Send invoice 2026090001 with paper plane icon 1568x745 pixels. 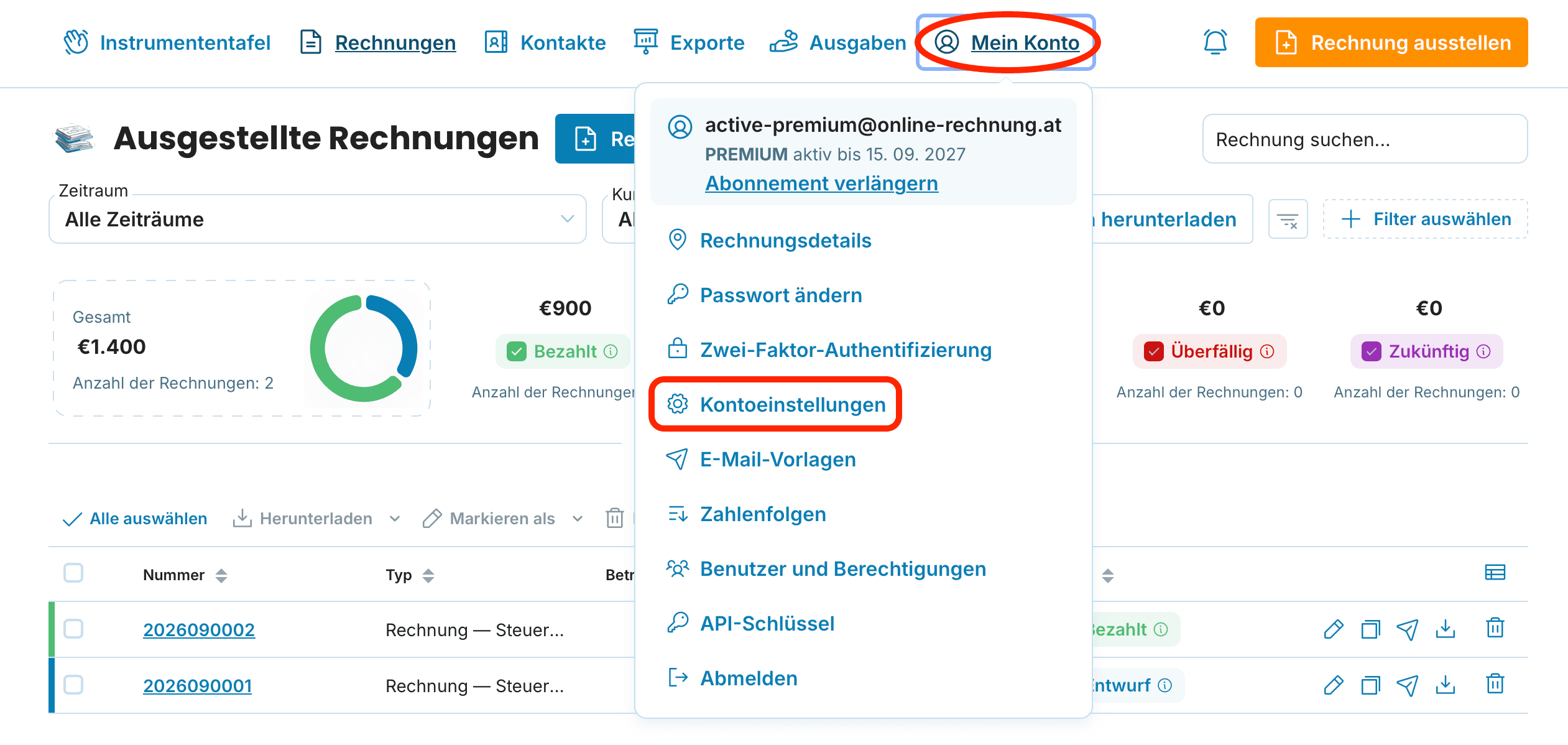(x=1408, y=685)
